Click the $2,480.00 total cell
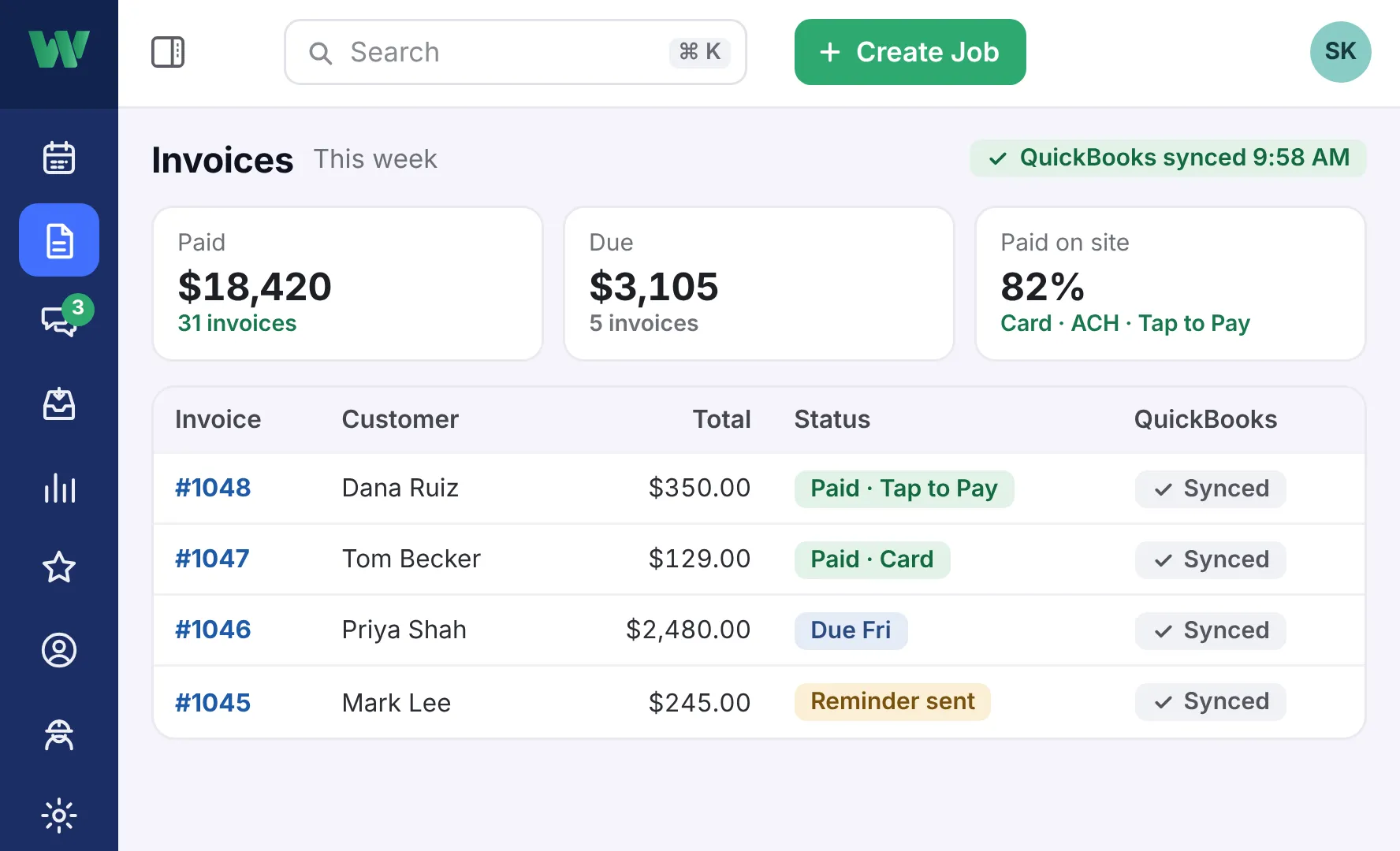The width and height of the screenshot is (1400, 851). point(688,630)
